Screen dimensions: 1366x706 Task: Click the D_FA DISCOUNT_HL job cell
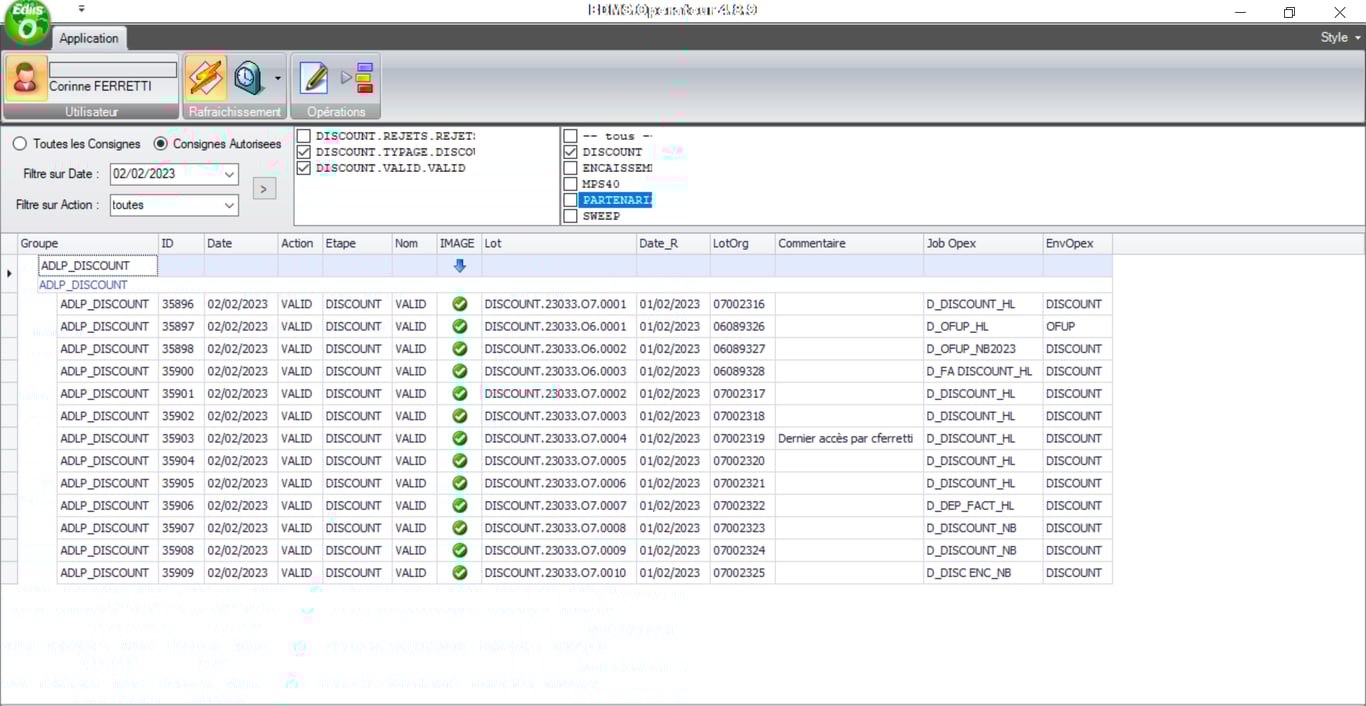(983, 371)
